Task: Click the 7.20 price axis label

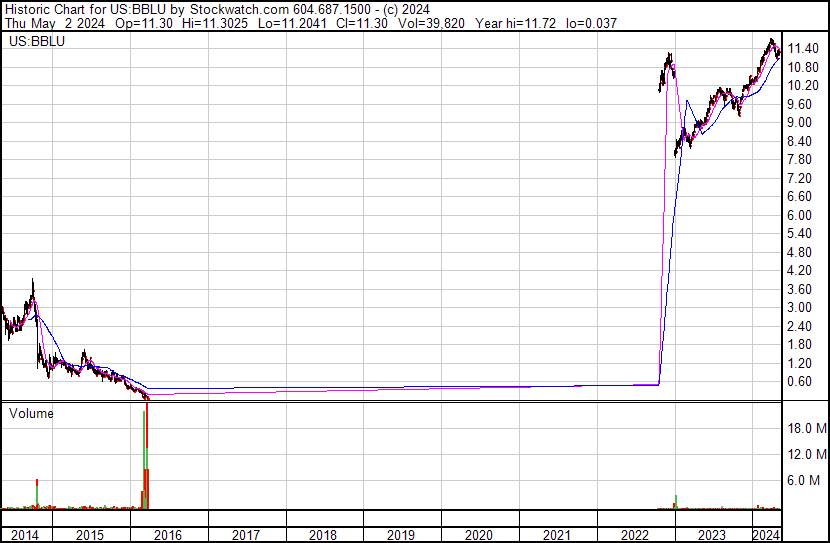Action: click(799, 178)
